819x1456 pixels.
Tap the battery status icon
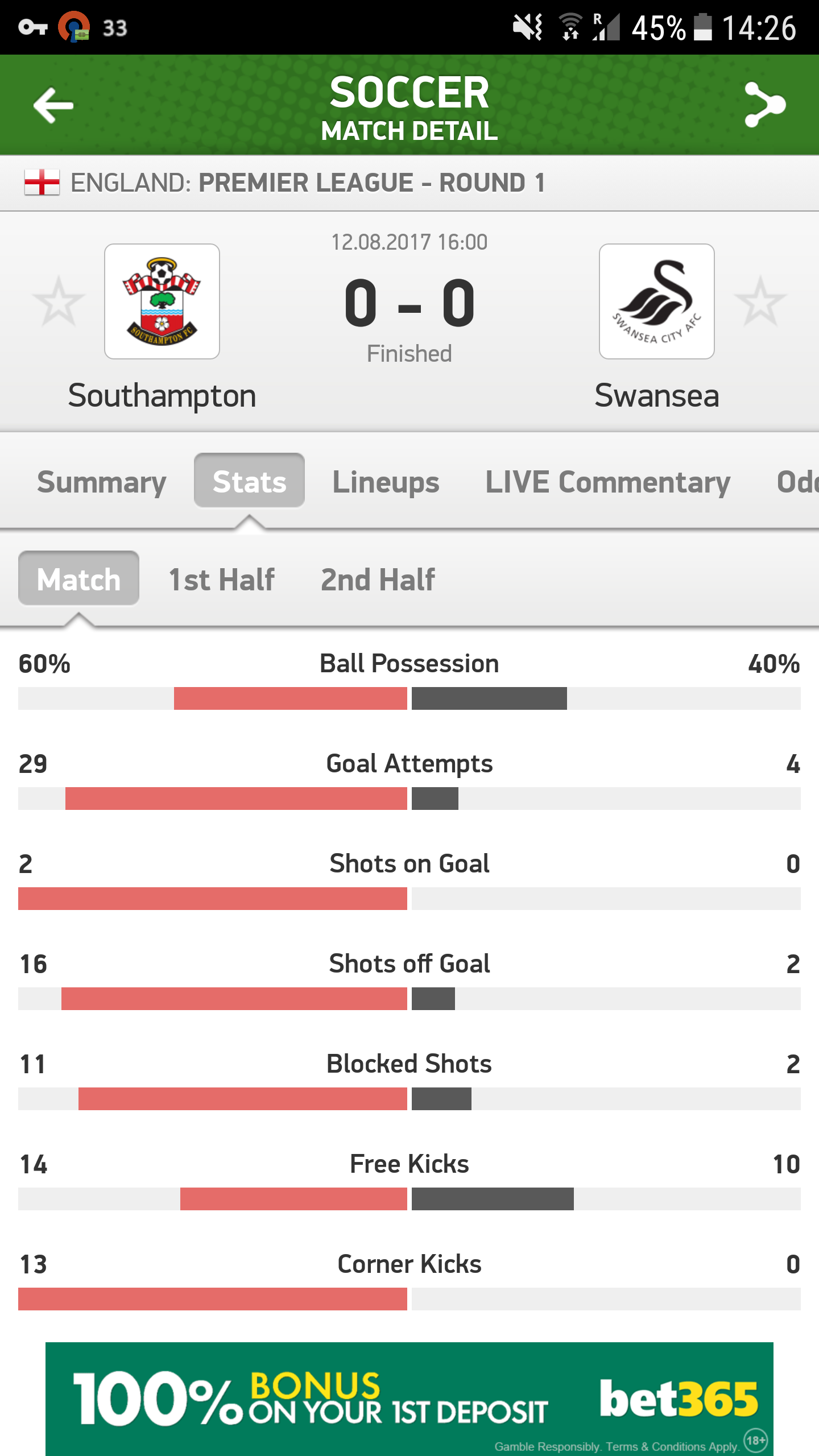point(704,27)
